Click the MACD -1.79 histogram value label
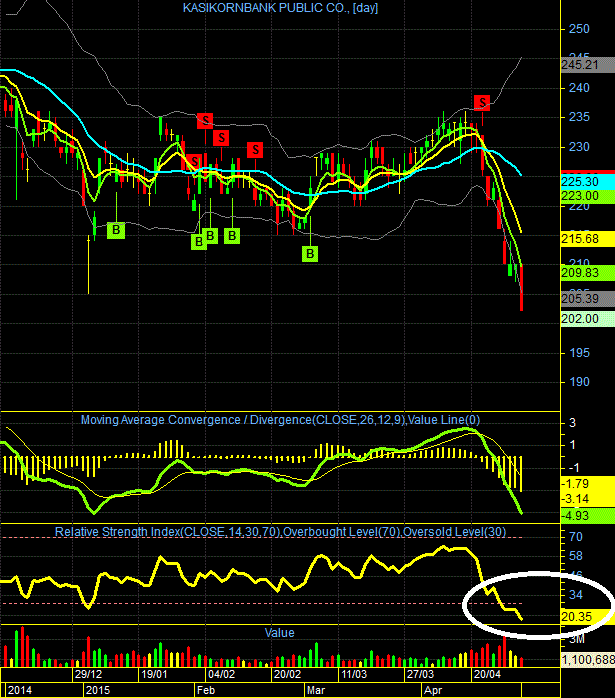615x698 pixels. 587,484
